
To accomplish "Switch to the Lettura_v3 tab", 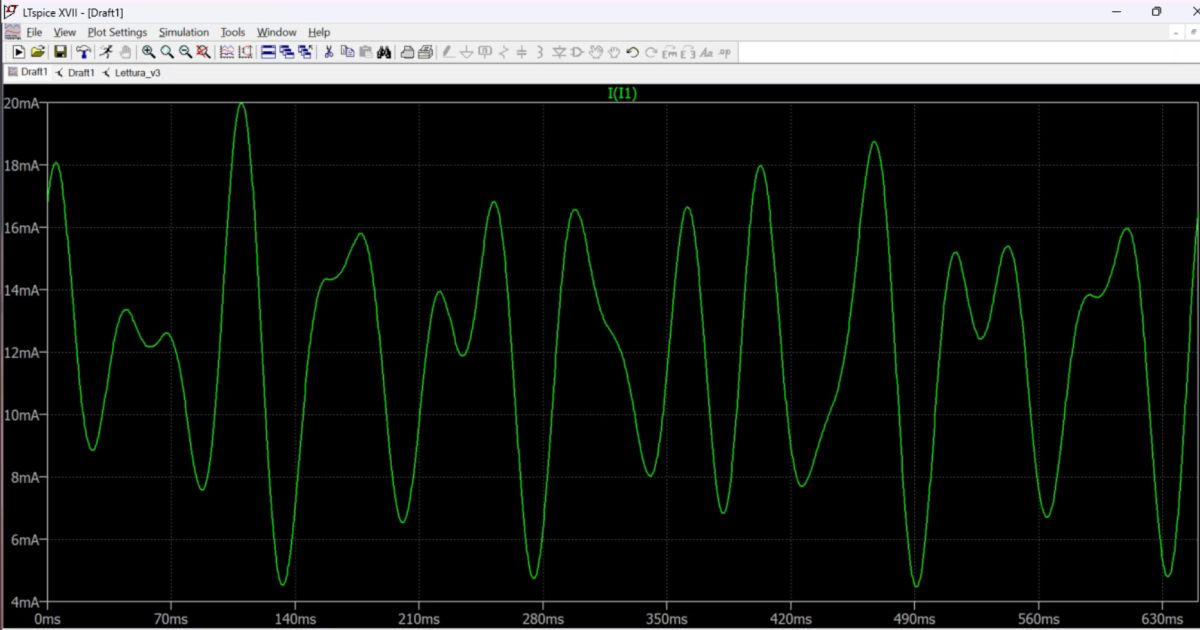I will point(133,72).
